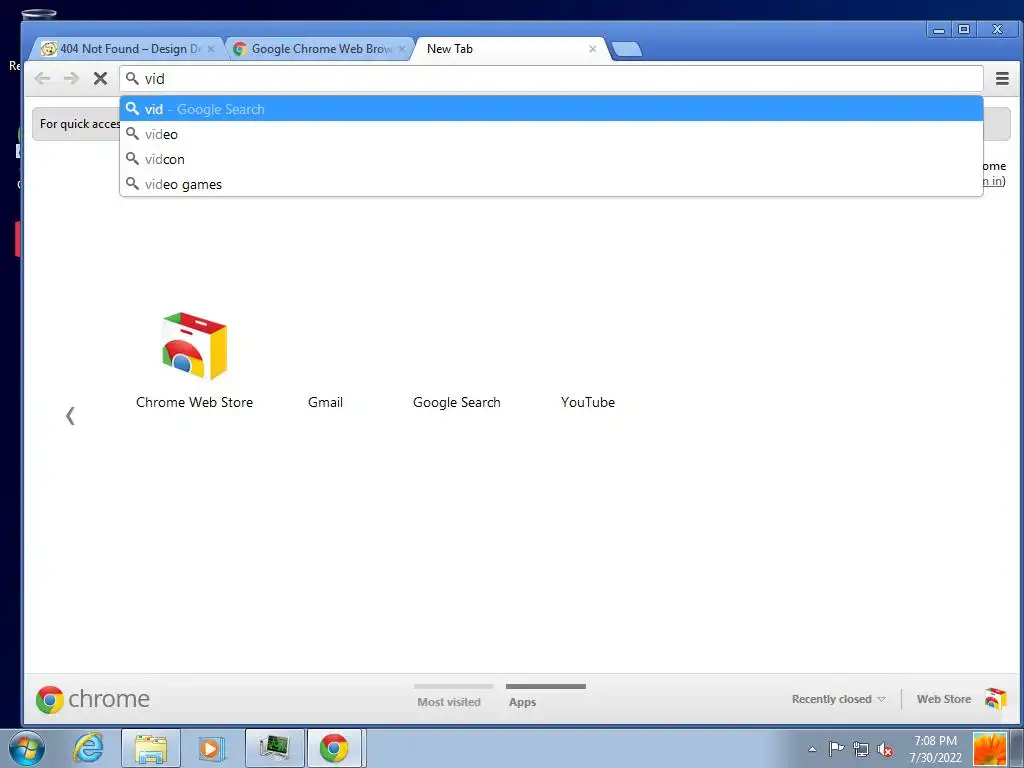1024x768 pixels.
Task: Show hidden system tray icons
Action: (x=812, y=749)
